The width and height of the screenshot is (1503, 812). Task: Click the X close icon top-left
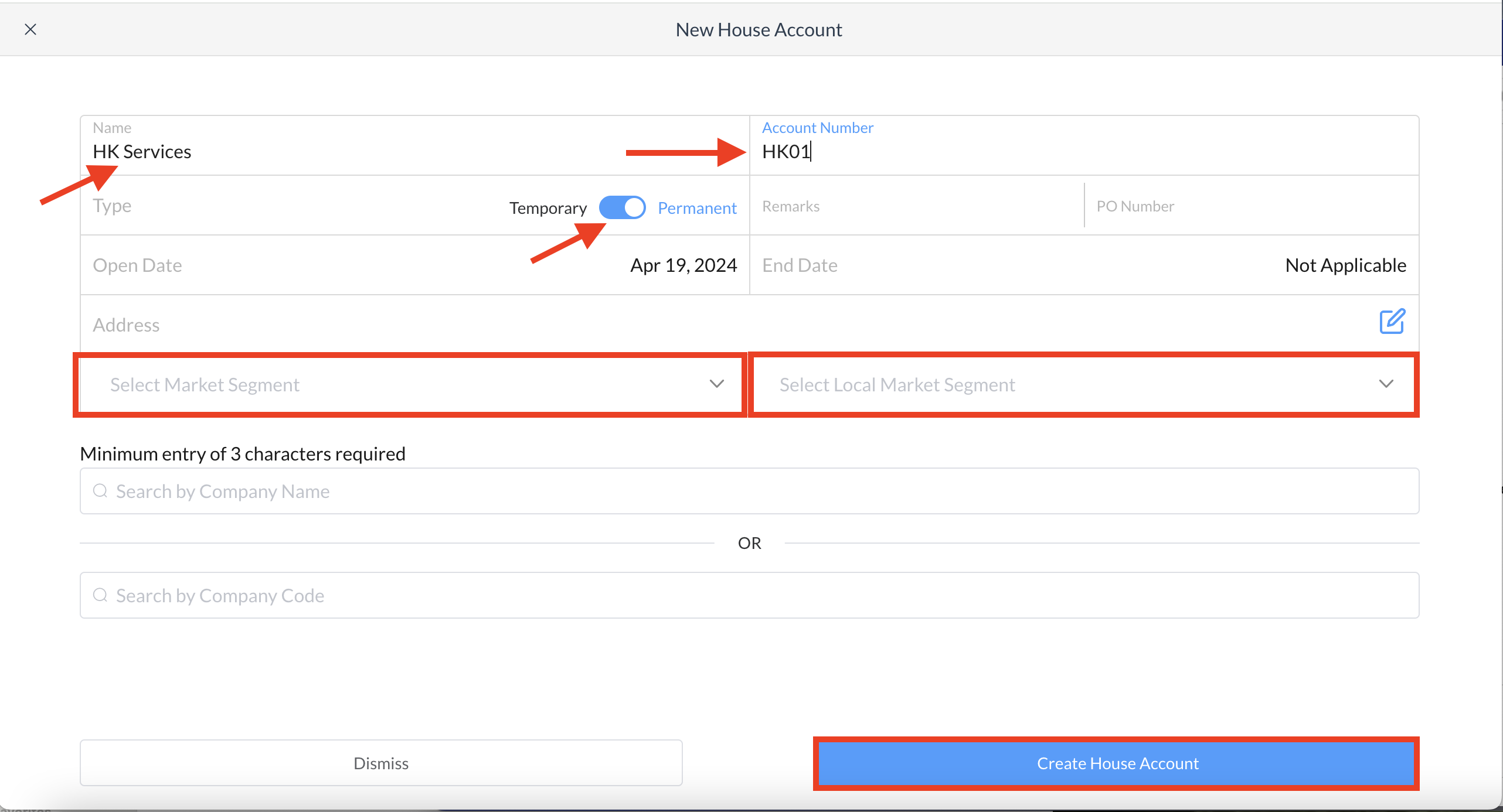[x=30, y=29]
